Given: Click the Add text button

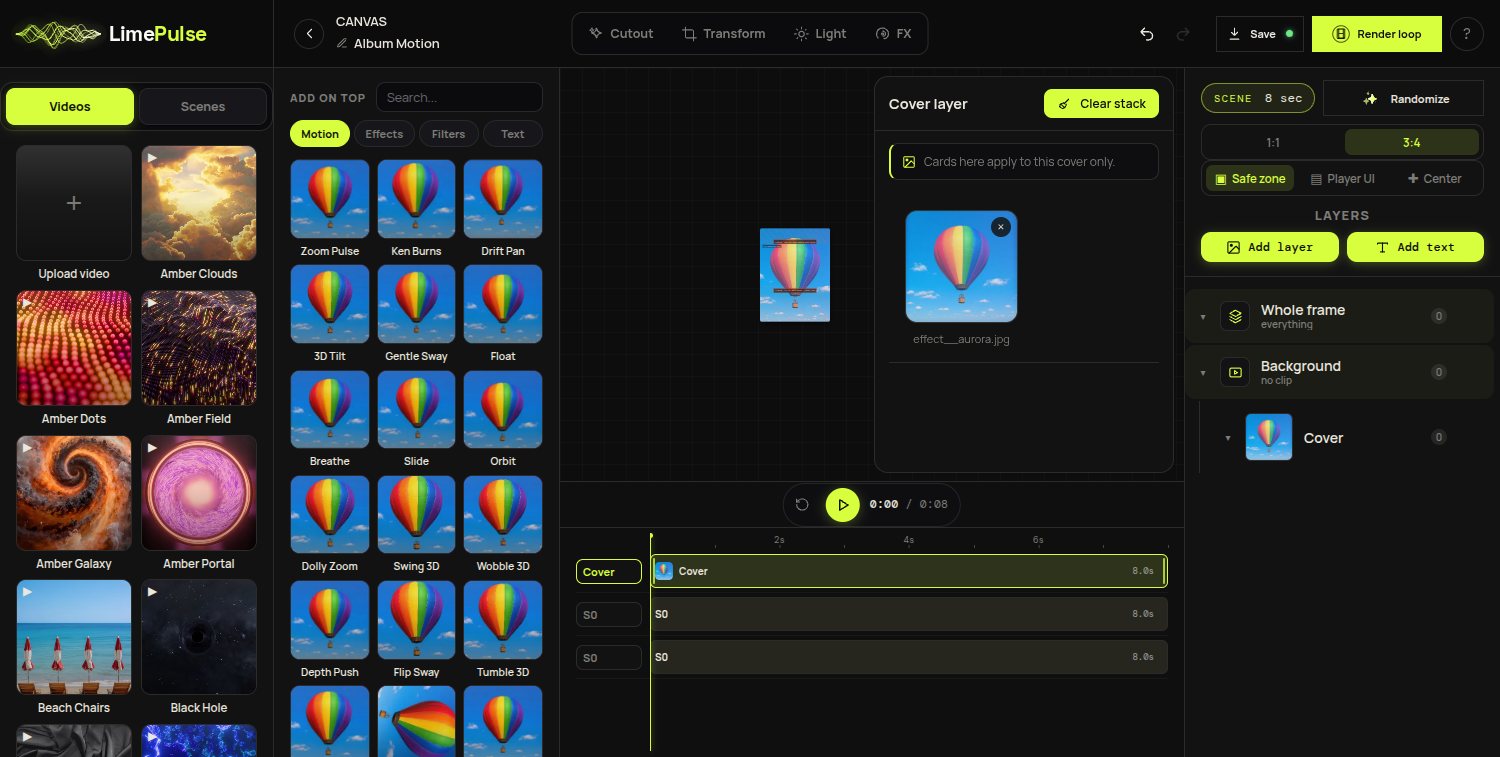Looking at the screenshot, I should click(1415, 247).
